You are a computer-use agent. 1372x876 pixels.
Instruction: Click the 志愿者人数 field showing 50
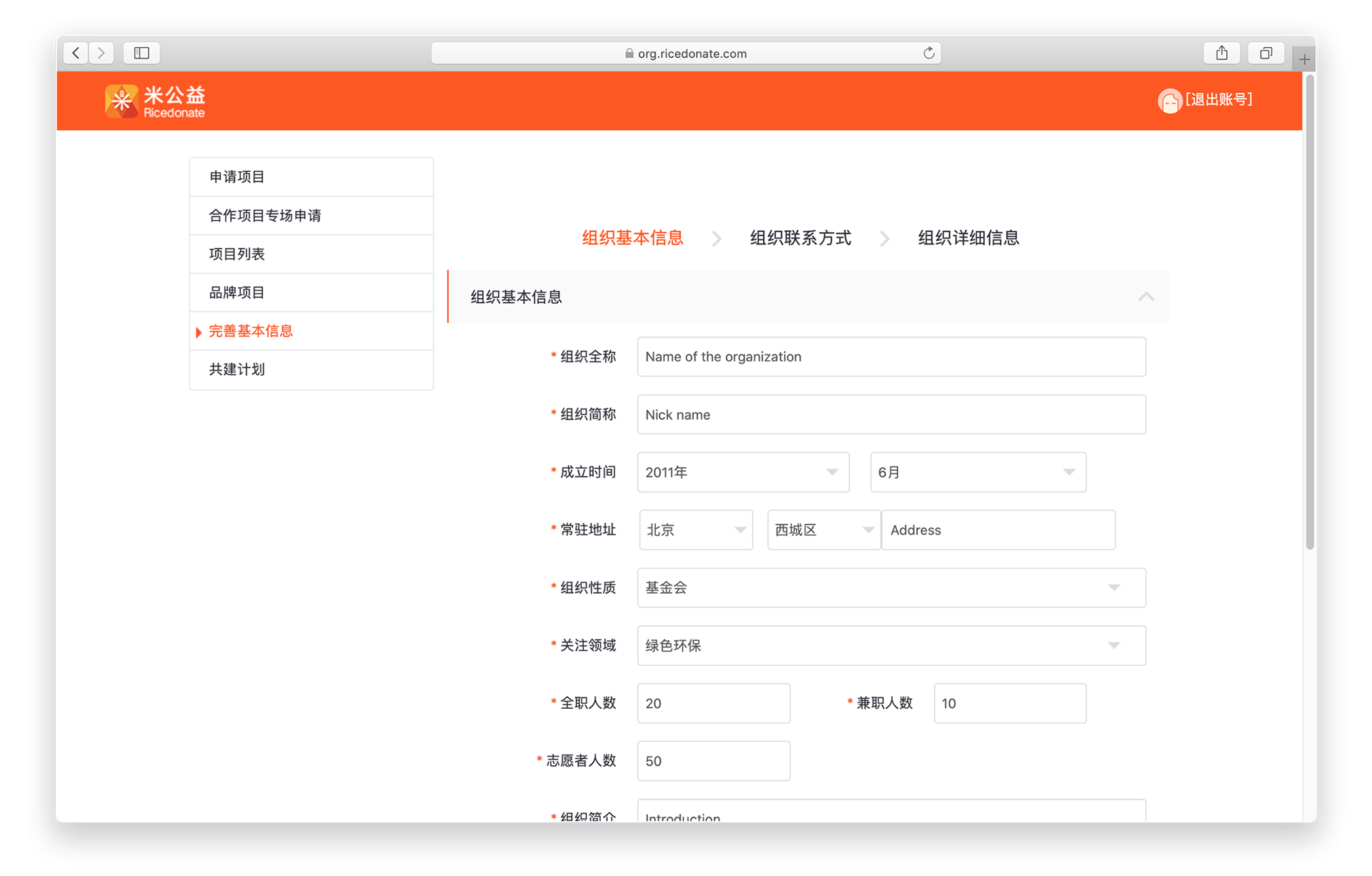(713, 761)
